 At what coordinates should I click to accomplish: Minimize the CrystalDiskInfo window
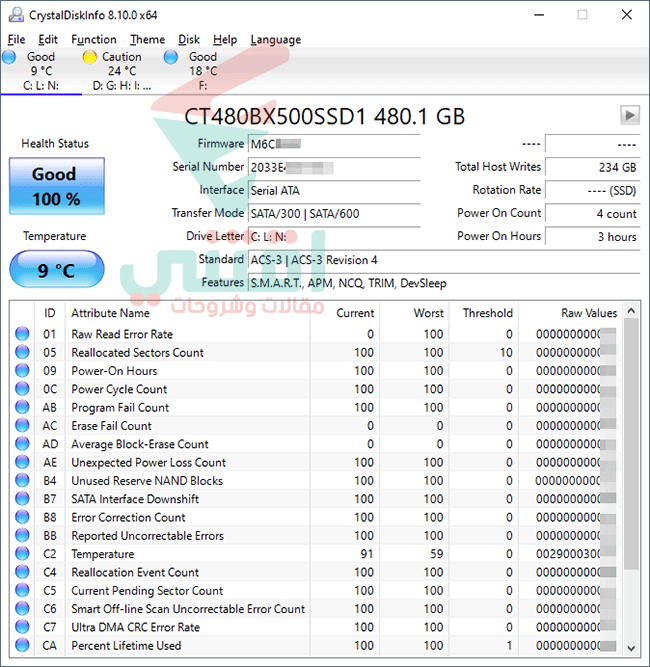click(539, 15)
